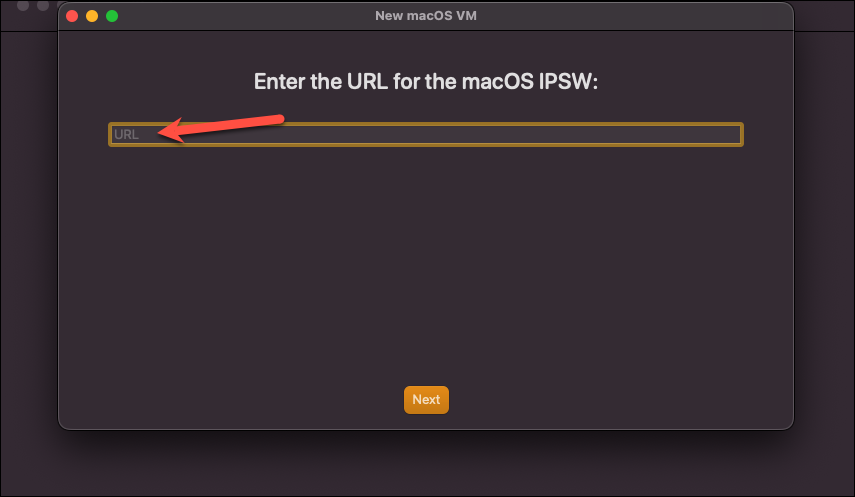Click the dark background window below the dialog

426,464
